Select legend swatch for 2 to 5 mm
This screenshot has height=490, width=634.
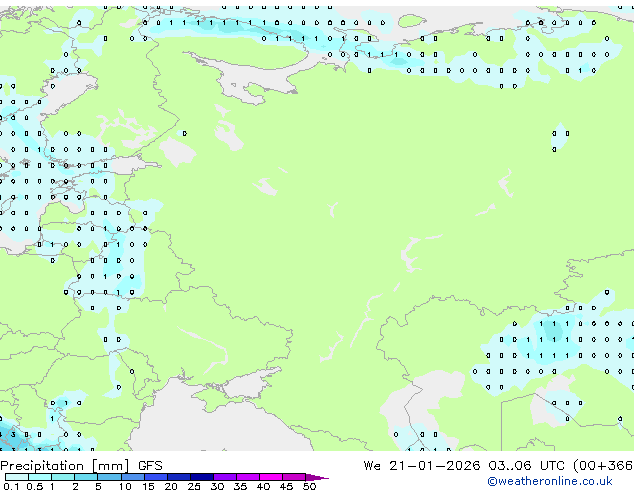tap(86, 477)
